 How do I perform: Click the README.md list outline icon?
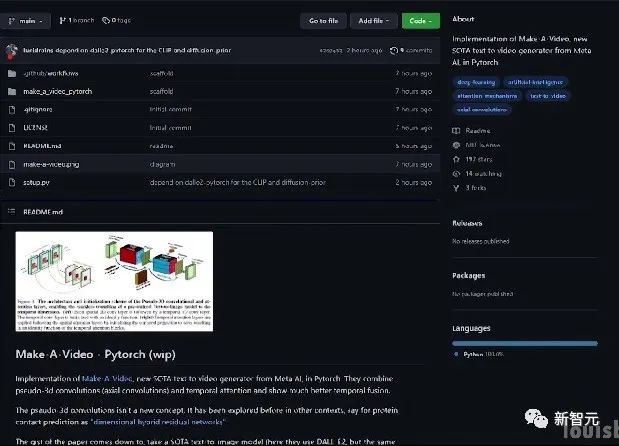(x=11, y=212)
